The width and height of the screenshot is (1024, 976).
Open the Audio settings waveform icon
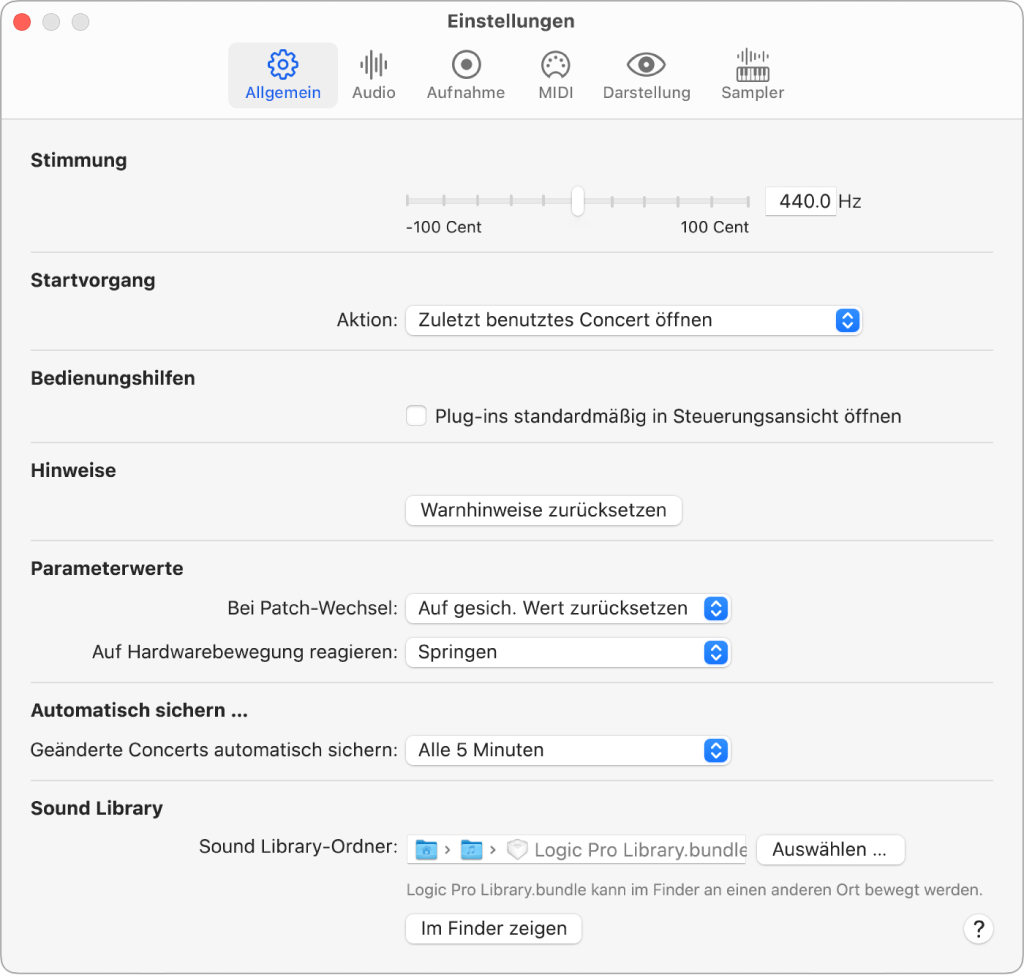(x=373, y=66)
